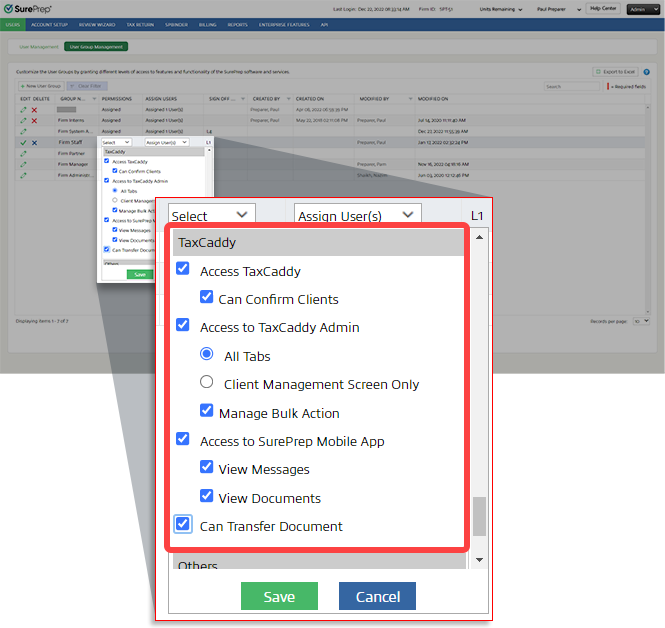Screen dimensions: 665x628
Task: Click the edit pencil for Firm Interns
Action: coord(23,121)
